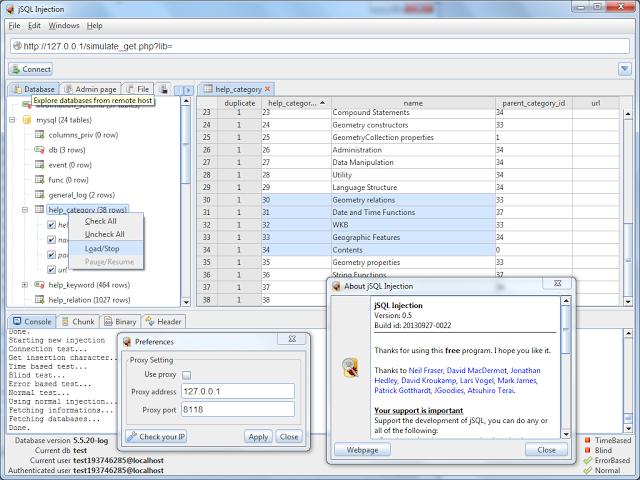Uncheck the first column checkbox under help_category
This screenshot has height=480, width=640.
click(x=51, y=225)
